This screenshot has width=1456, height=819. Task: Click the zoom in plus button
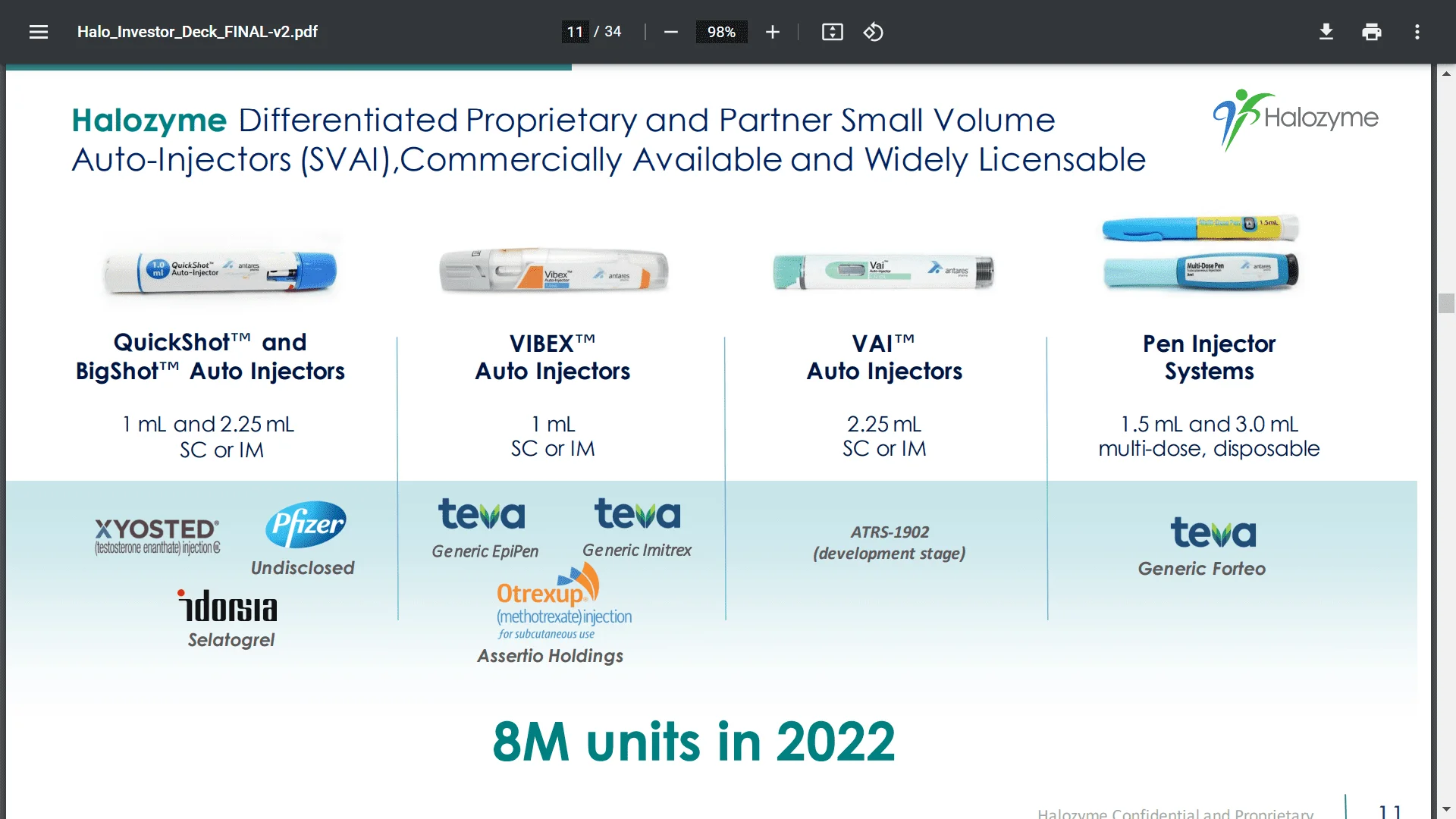773,32
